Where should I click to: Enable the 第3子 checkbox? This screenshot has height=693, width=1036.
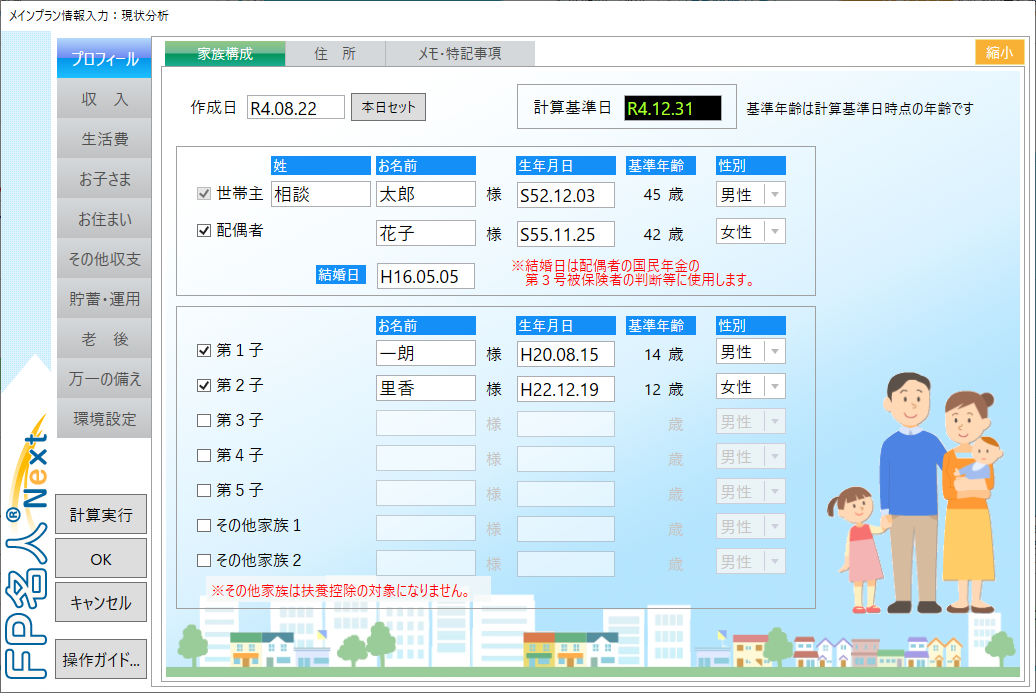tap(204, 421)
